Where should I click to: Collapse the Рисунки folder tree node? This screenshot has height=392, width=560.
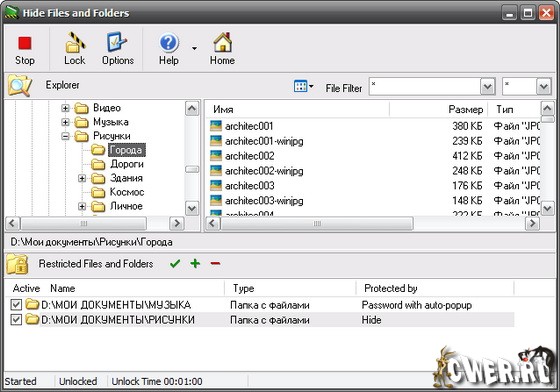[x=65, y=136]
